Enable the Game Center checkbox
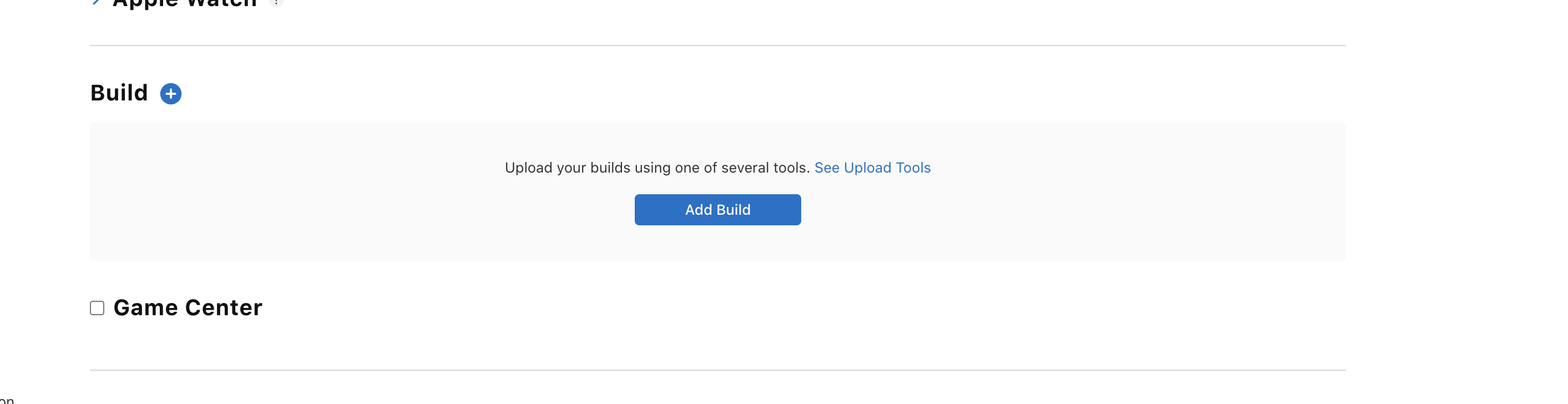Viewport: 1568px width, 404px height. click(98, 308)
